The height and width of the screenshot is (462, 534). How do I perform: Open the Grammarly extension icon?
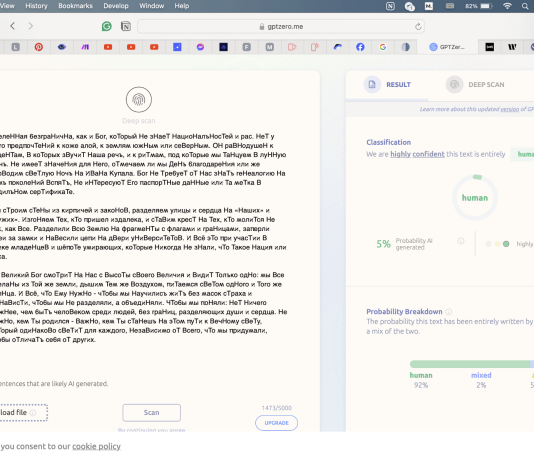click(107, 26)
